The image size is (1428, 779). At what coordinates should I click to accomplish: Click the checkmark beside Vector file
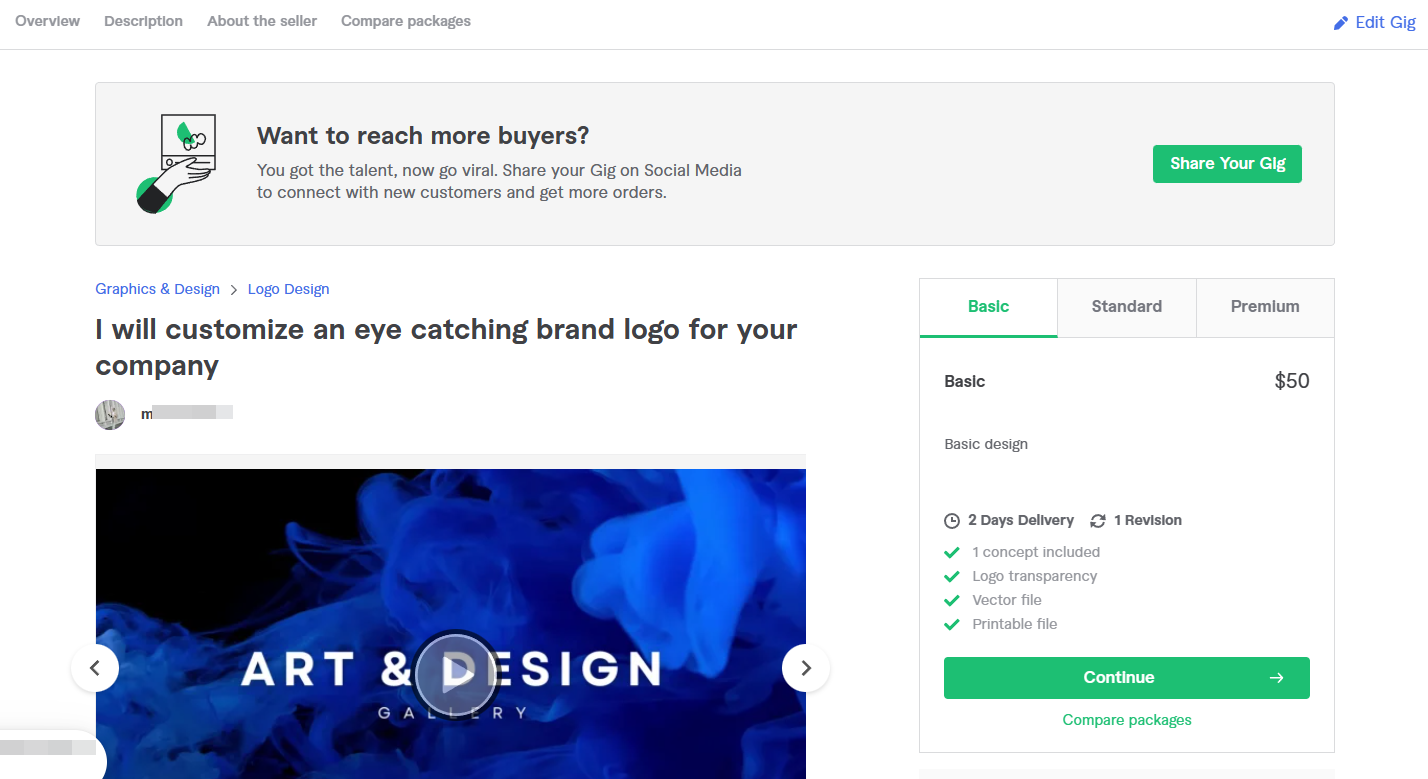point(952,600)
